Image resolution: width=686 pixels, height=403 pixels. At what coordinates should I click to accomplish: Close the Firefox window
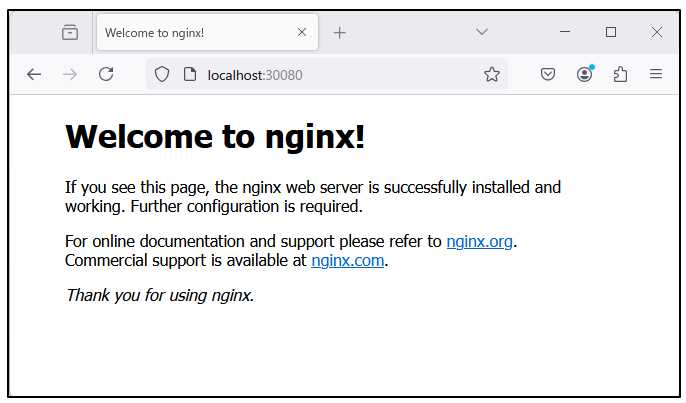[x=657, y=32]
